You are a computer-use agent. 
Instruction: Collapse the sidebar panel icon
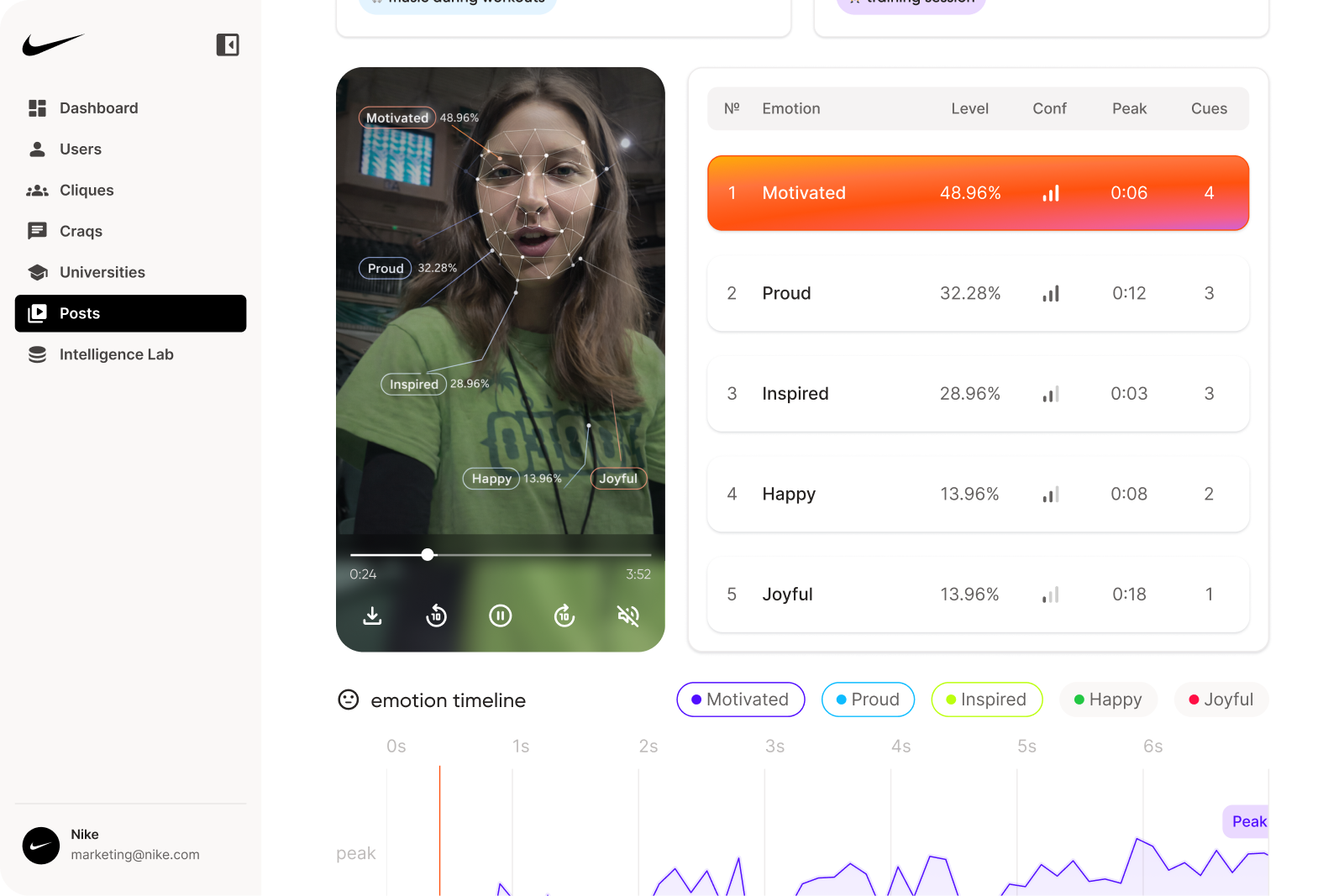228,45
